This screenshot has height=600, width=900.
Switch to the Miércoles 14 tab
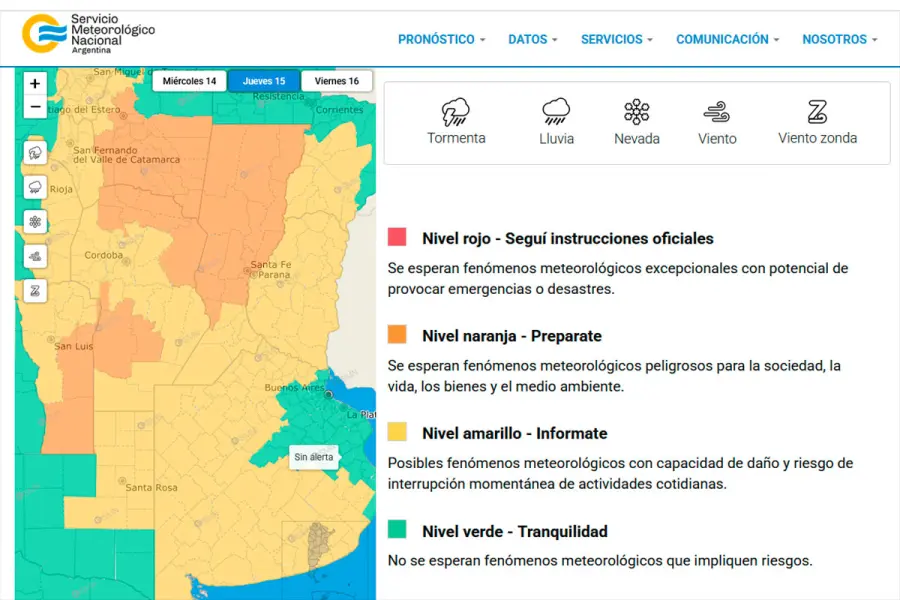[x=189, y=81]
